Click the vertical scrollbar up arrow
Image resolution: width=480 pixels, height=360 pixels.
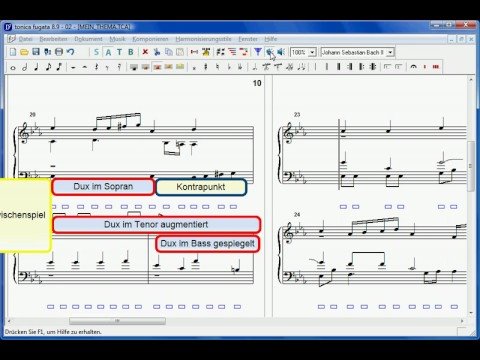pyautogui.click(x=471, y=80)
